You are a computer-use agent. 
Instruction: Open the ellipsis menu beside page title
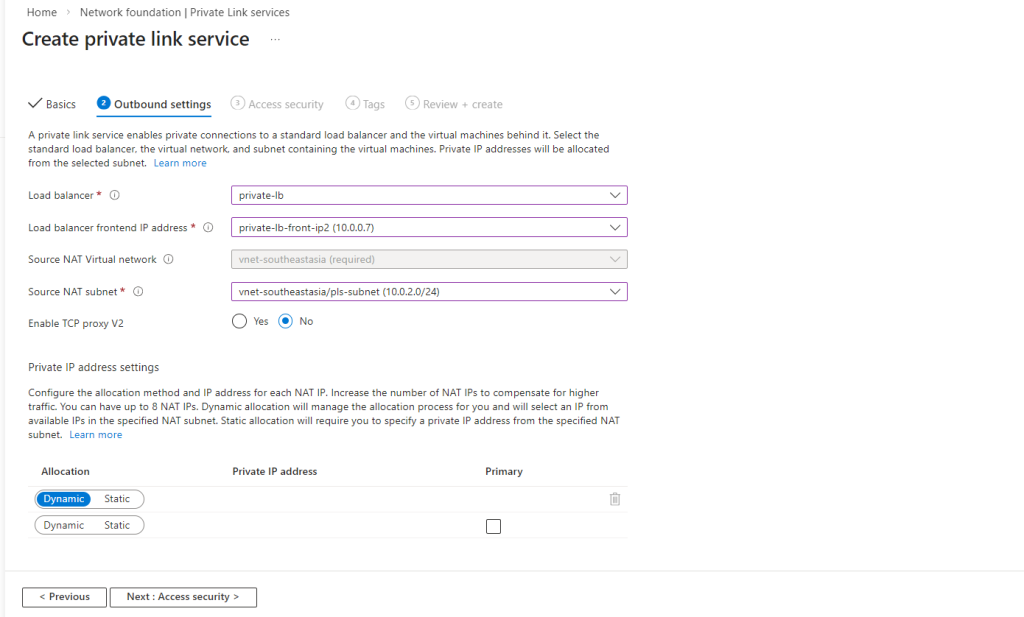(x=275, y=40)
